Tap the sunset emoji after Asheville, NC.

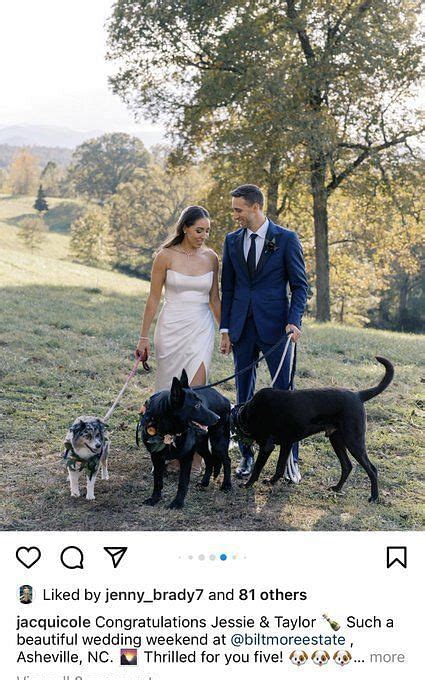pos(129,657)
